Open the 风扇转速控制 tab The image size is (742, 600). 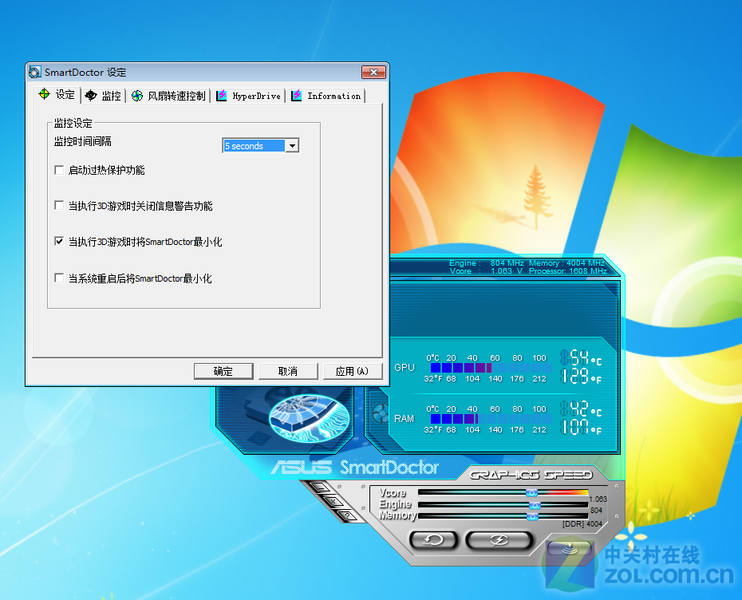point(168,96)
